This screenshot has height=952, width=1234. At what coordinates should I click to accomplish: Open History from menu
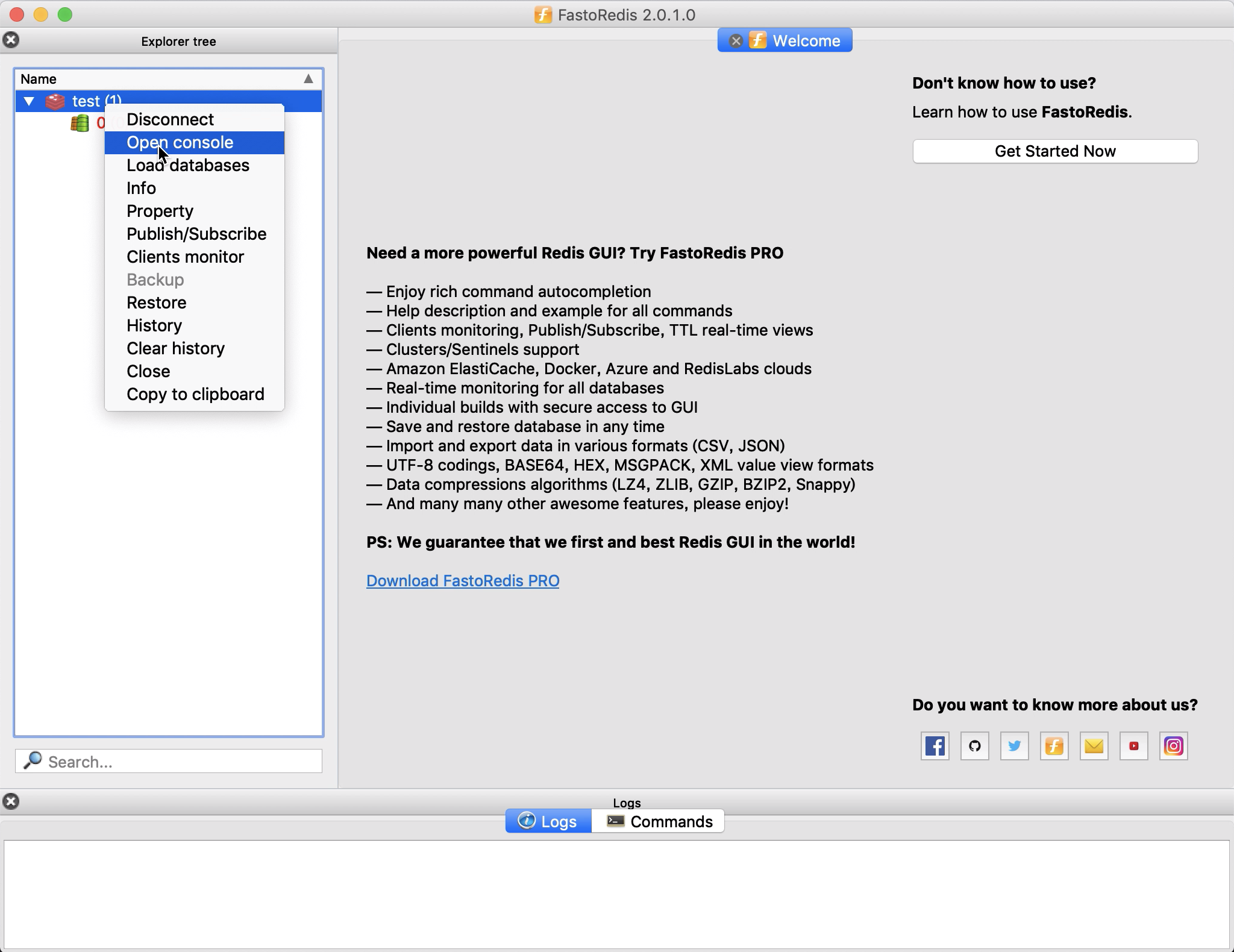pyautogui.click(x=194, y=325)
